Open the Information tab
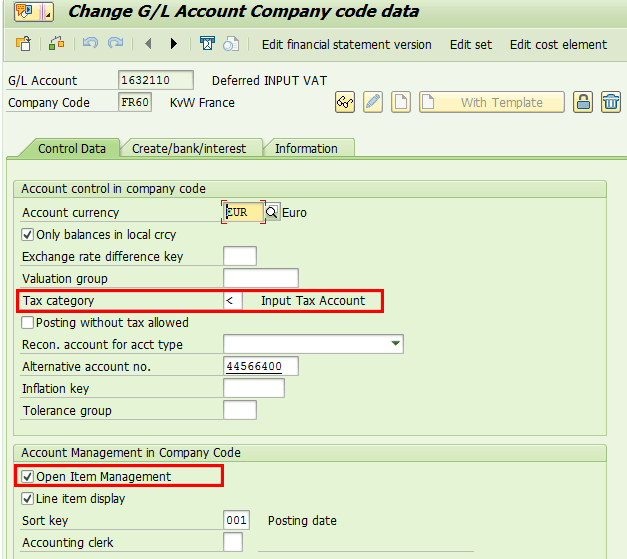The image size is (627, 559). pos(306,149)
